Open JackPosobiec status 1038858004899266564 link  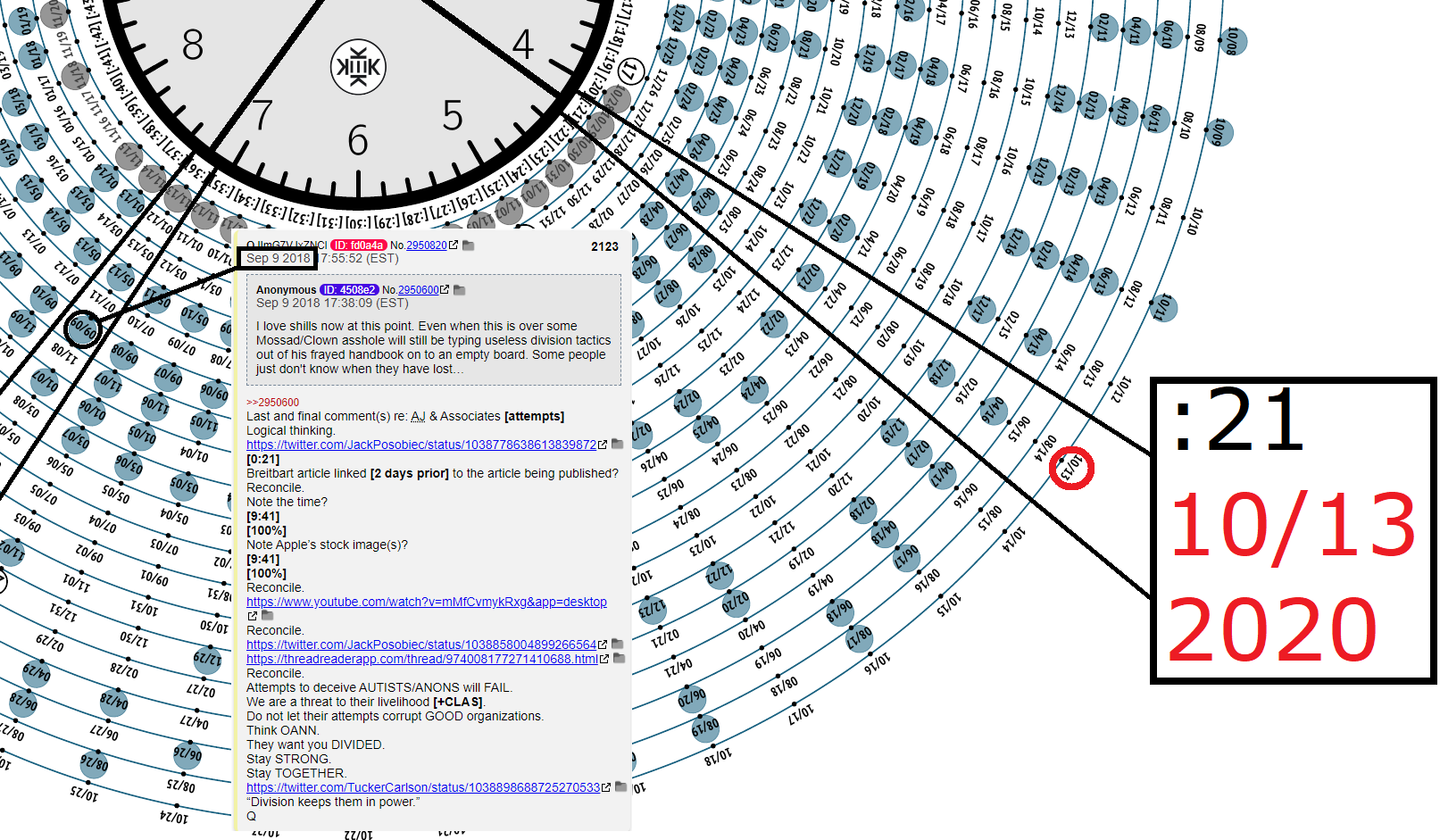pos(421,645)
